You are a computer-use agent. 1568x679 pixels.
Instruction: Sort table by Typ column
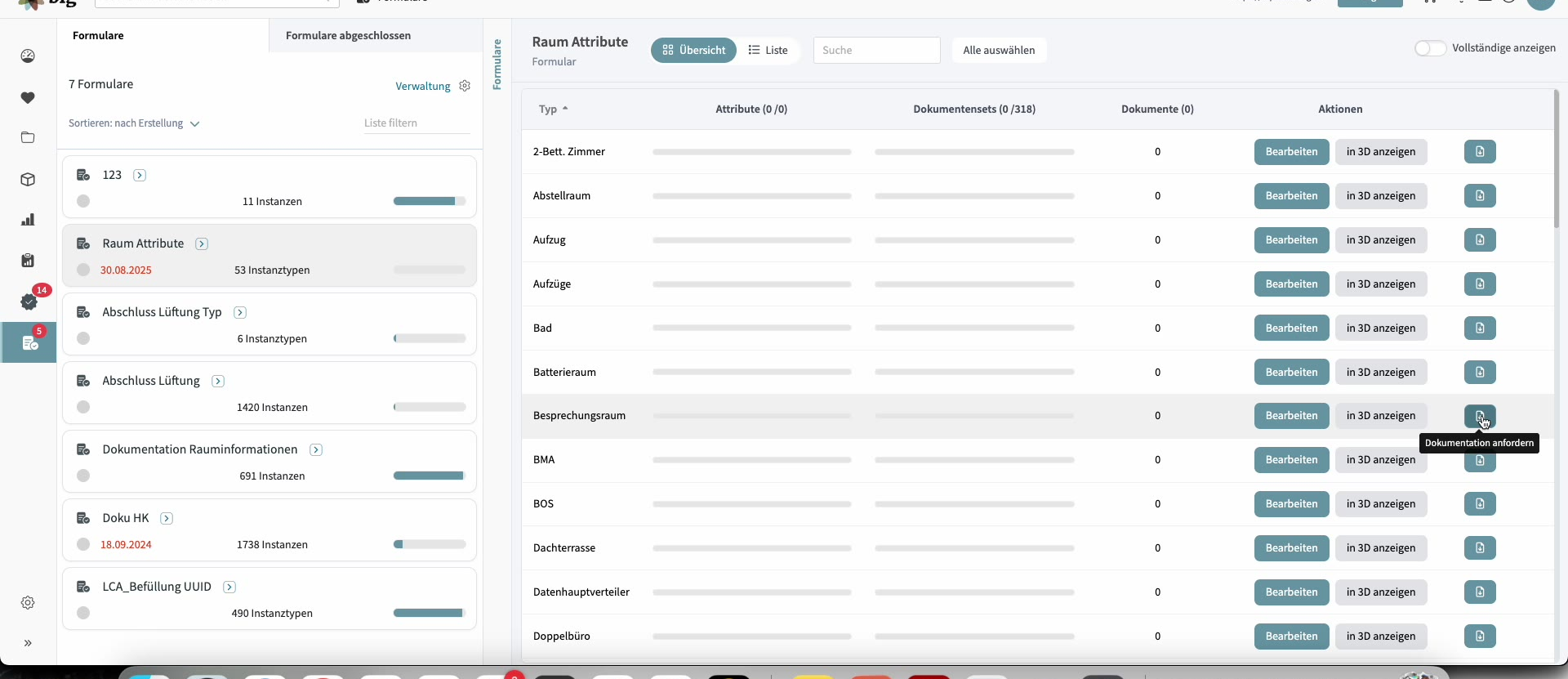pyautogui.click(x=553, y=109)
